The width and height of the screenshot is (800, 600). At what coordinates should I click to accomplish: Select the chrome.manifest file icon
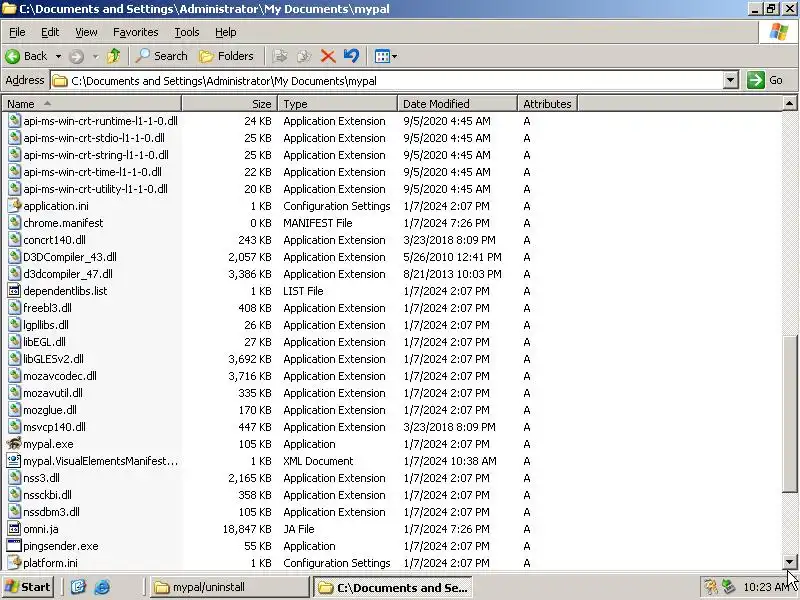coord(14,223)
